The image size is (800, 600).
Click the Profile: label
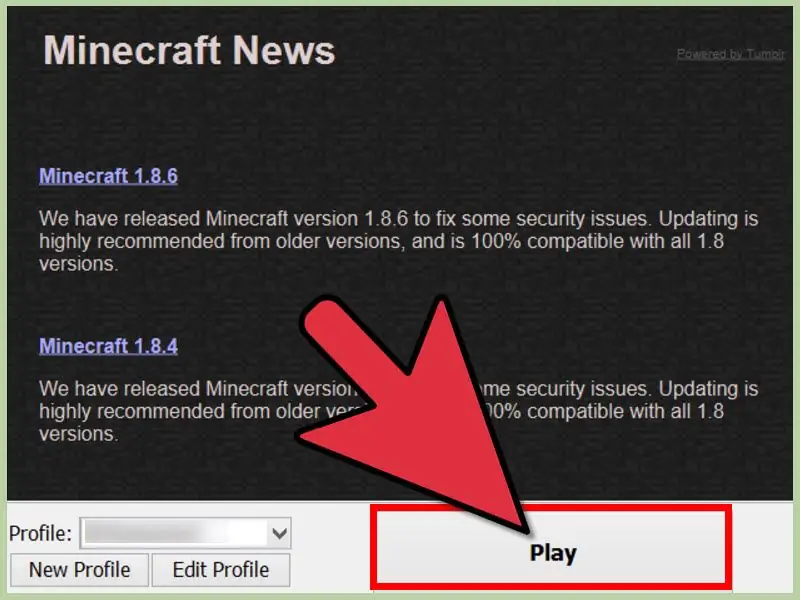[x=40, y=534]
